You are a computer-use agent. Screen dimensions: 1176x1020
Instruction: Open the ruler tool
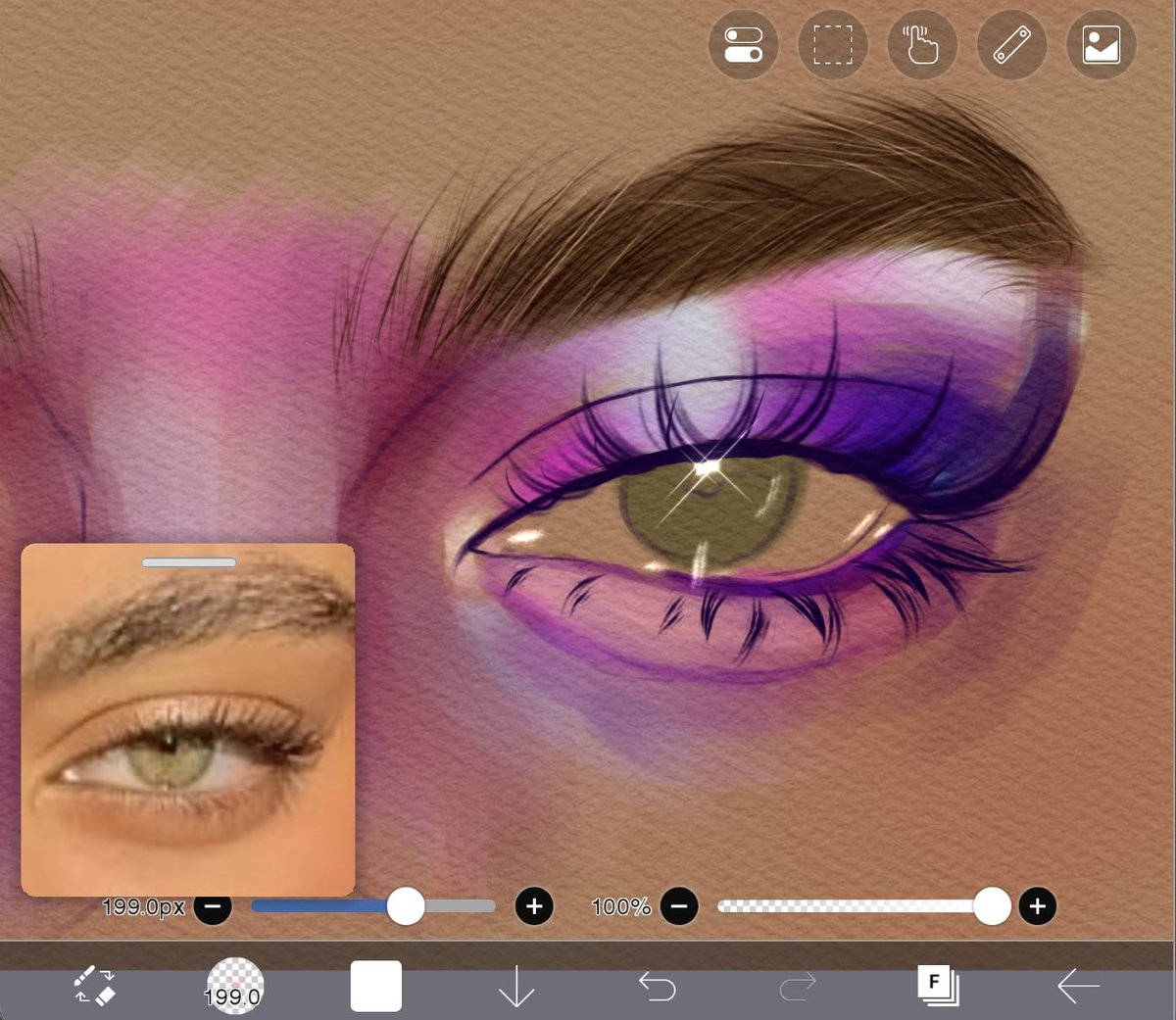(1012, 45)
